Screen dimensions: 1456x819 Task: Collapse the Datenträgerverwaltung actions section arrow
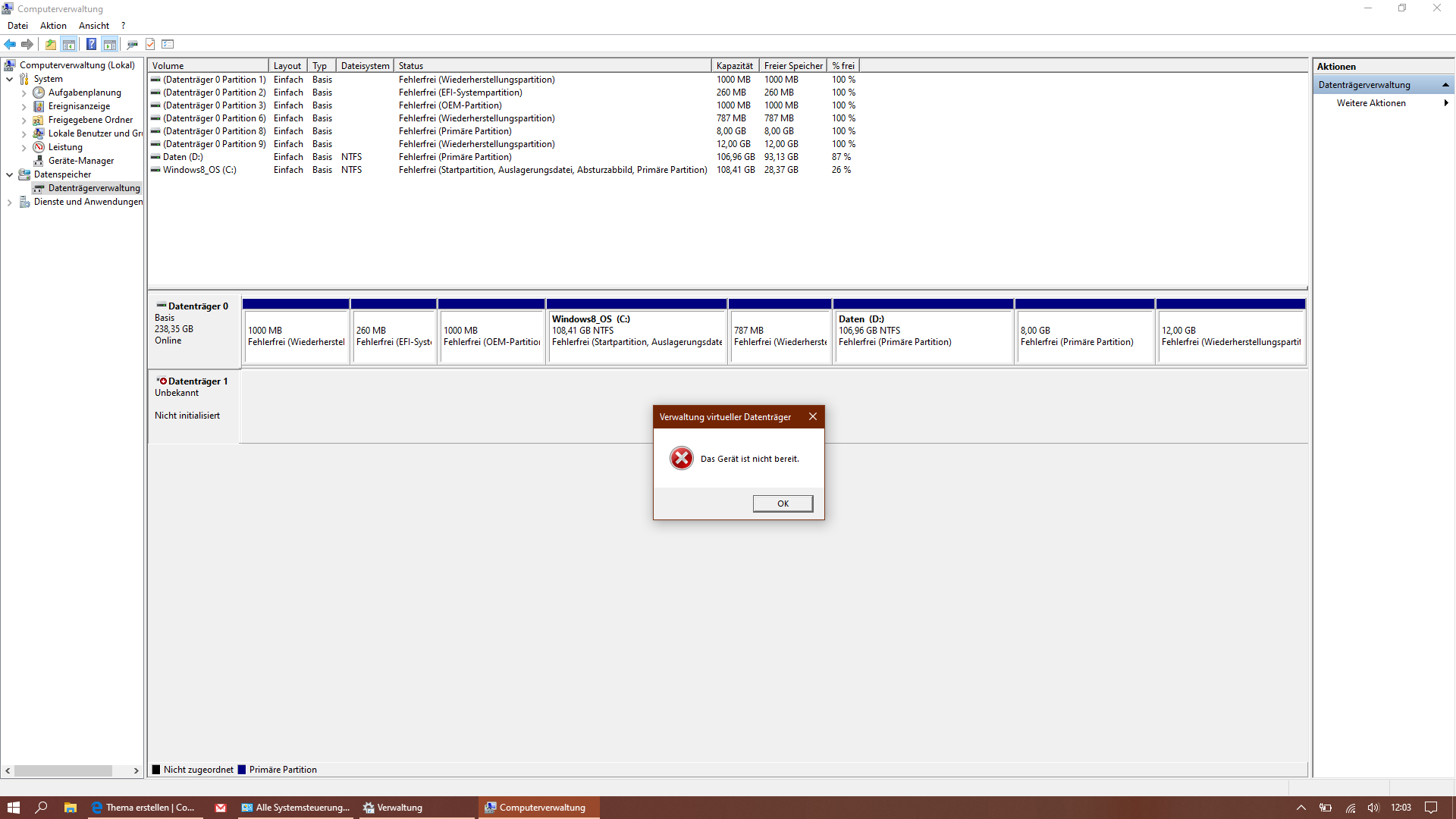click(x=1445, y=85)
